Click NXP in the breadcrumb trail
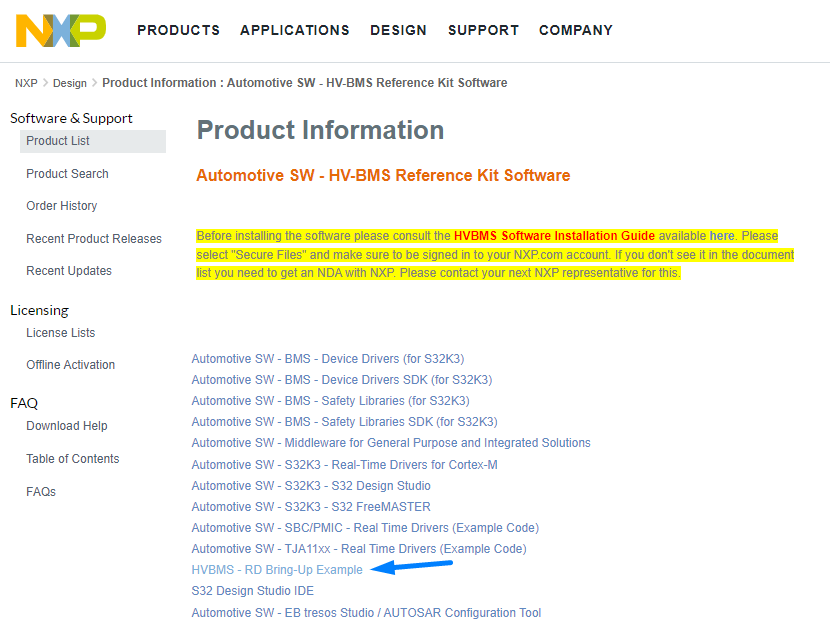 pos(25,83)
